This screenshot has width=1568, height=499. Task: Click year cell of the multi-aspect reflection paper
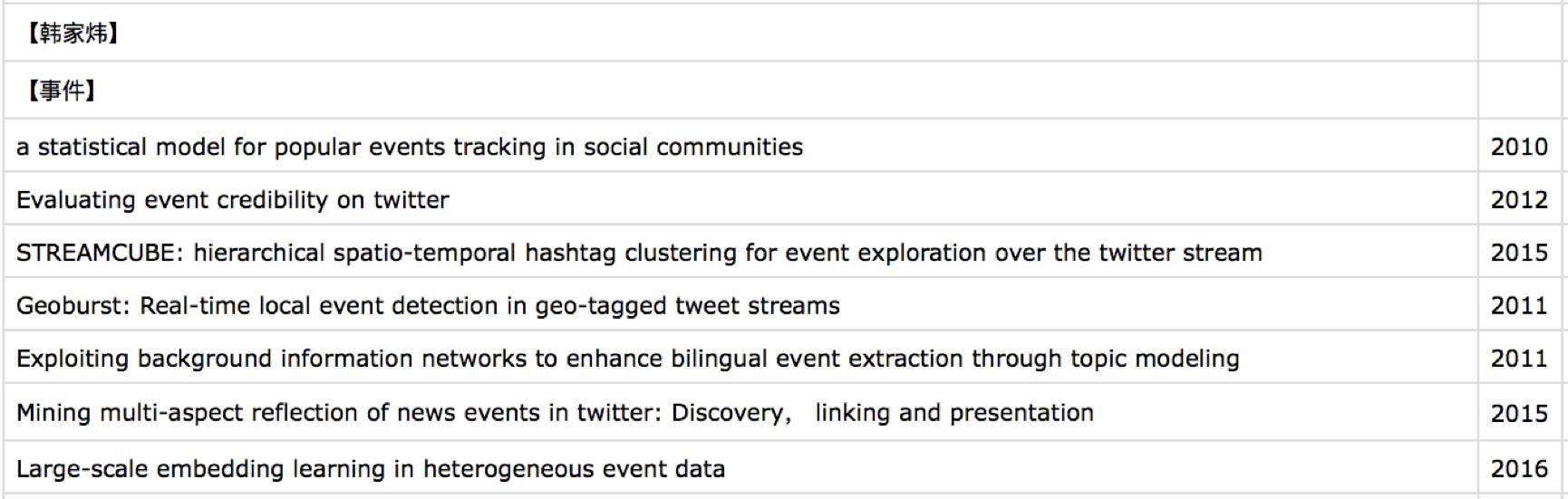tap(1519, 413)
